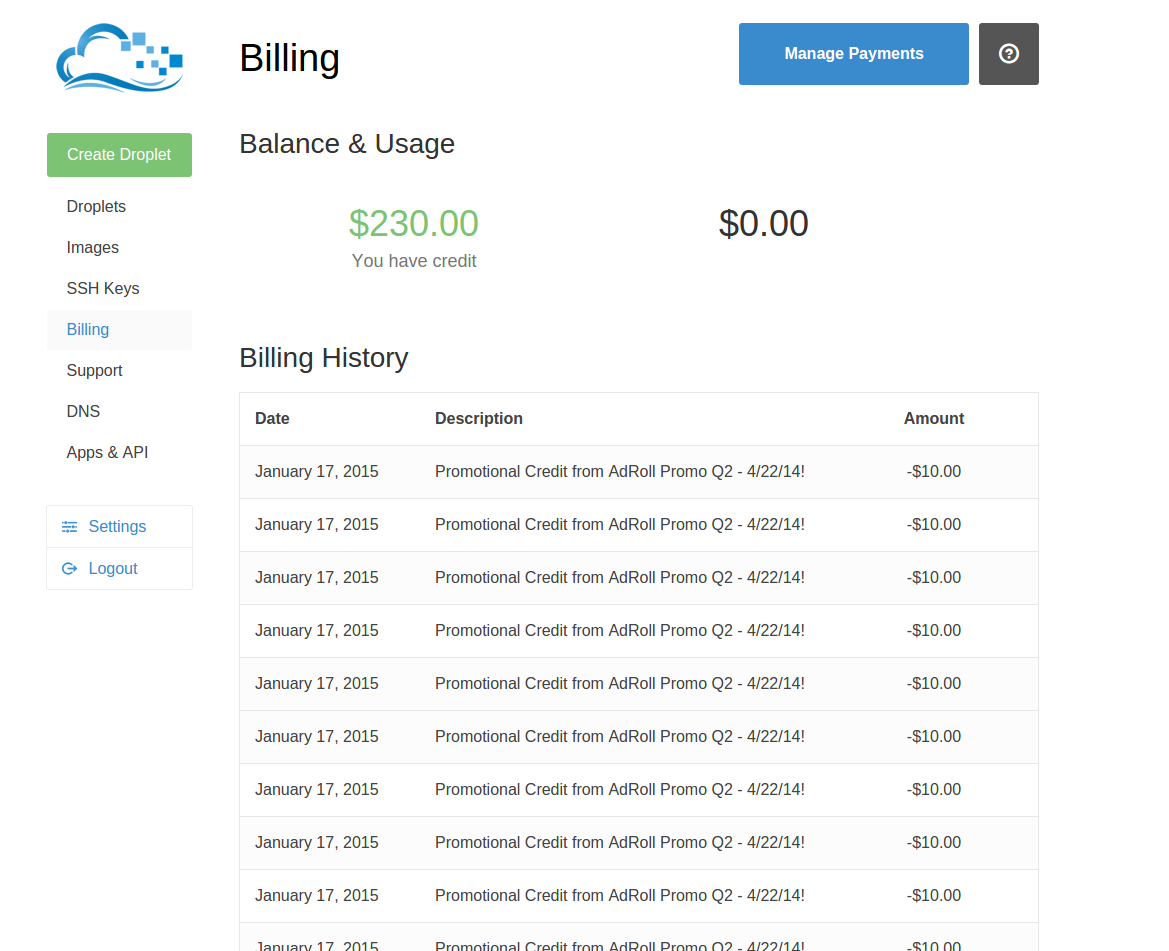Click the Manage Payments button
1169x951 pixels.
pyautogui.click(x=854, y=54)
